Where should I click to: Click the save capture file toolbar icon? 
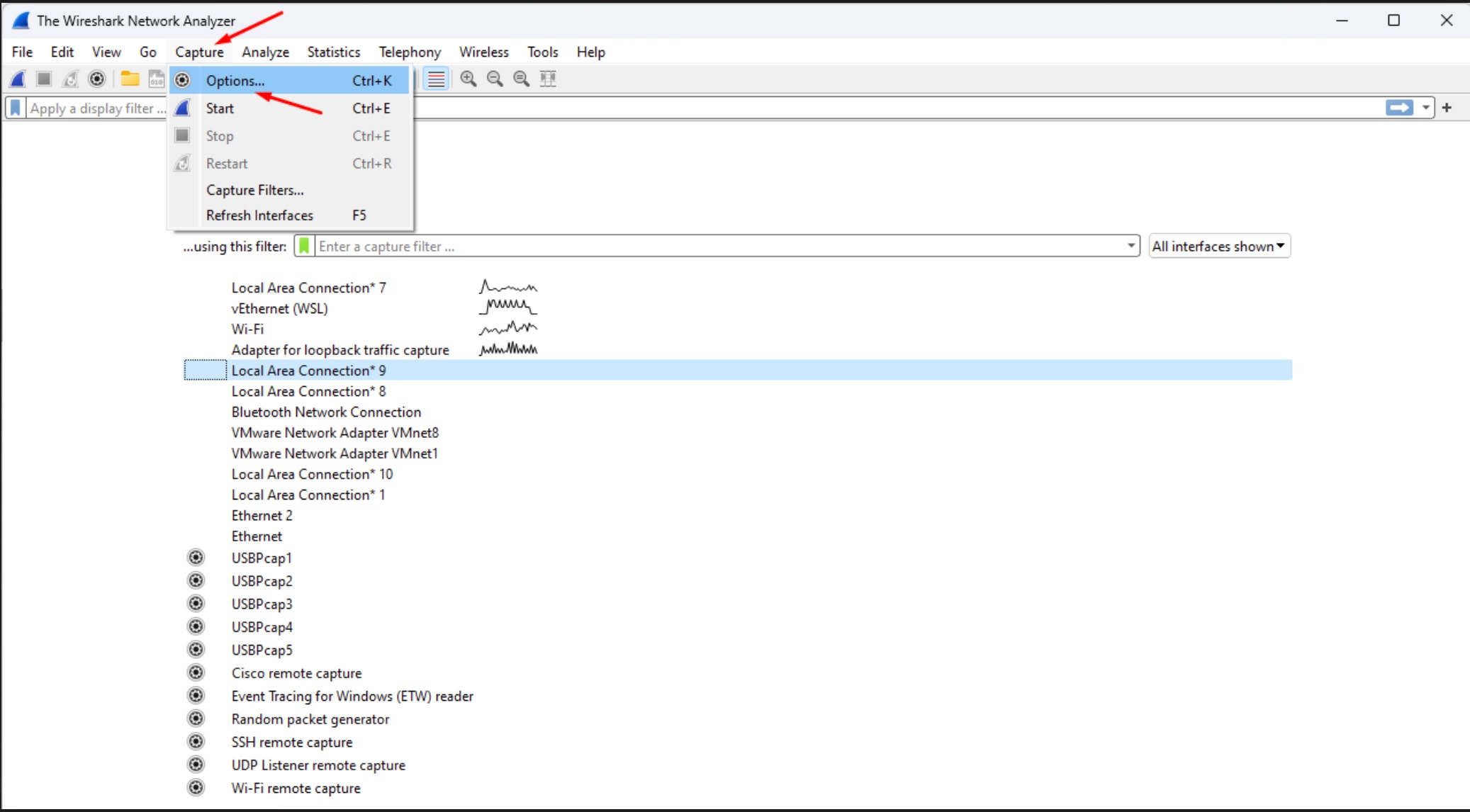(157, 79)
